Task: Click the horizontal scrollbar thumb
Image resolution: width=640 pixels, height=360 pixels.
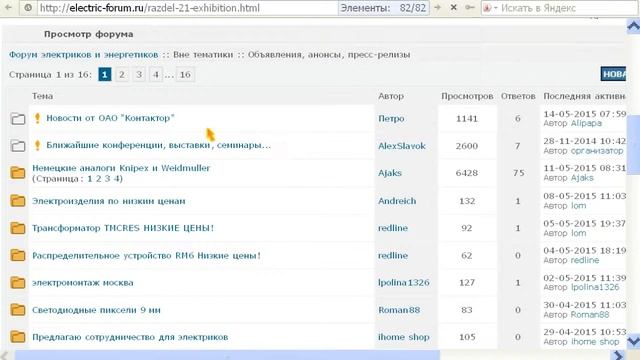Action: point(227,355)
